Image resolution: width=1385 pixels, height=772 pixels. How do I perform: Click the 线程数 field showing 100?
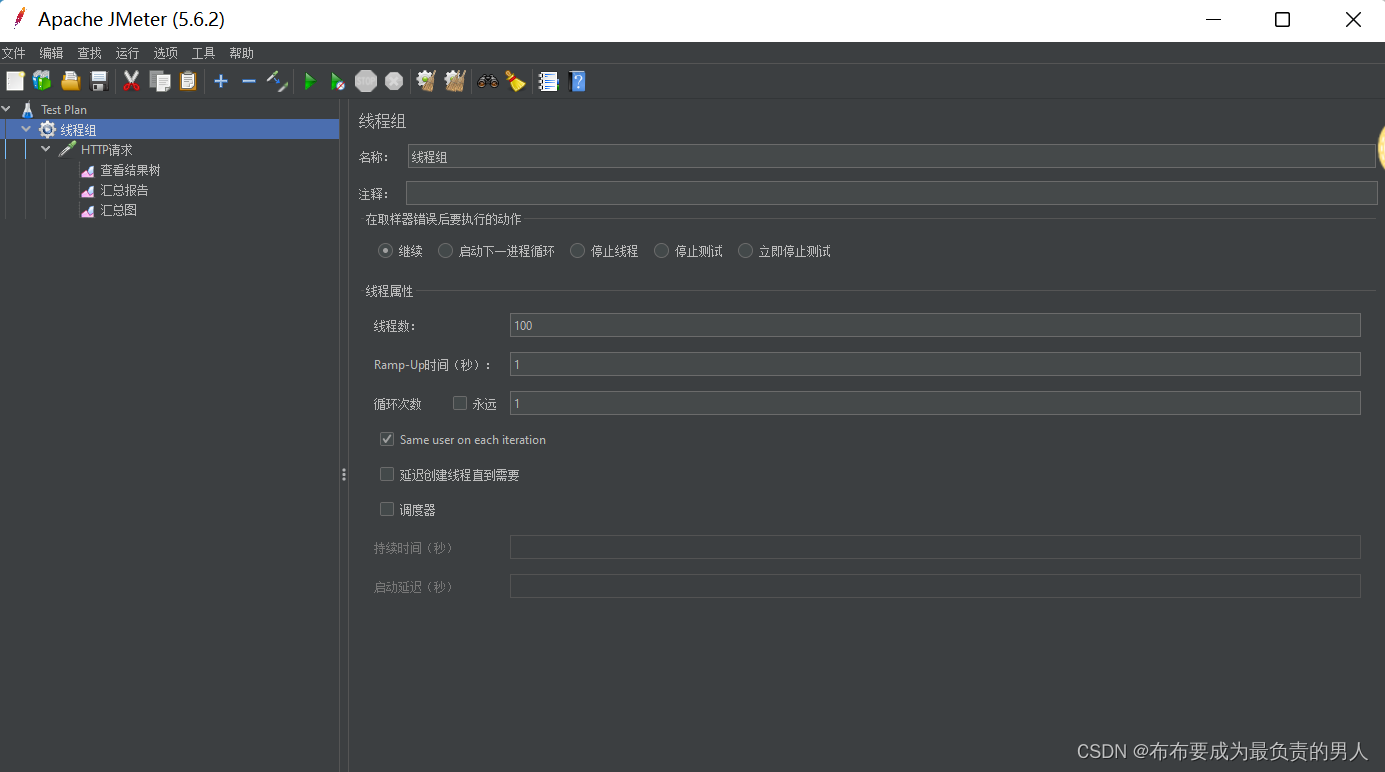point(935,325)
